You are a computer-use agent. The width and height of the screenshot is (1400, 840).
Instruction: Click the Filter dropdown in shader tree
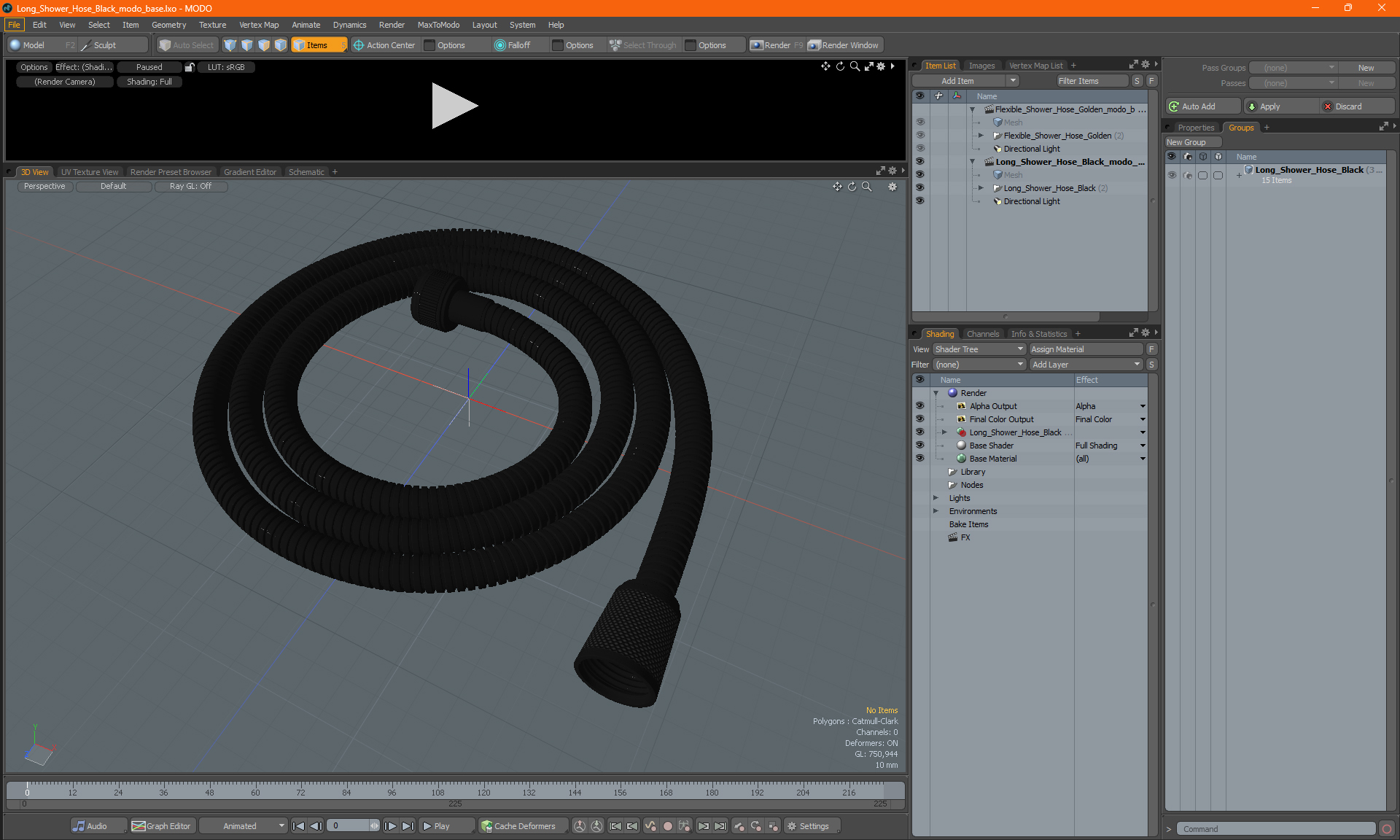tap(976, 363)
